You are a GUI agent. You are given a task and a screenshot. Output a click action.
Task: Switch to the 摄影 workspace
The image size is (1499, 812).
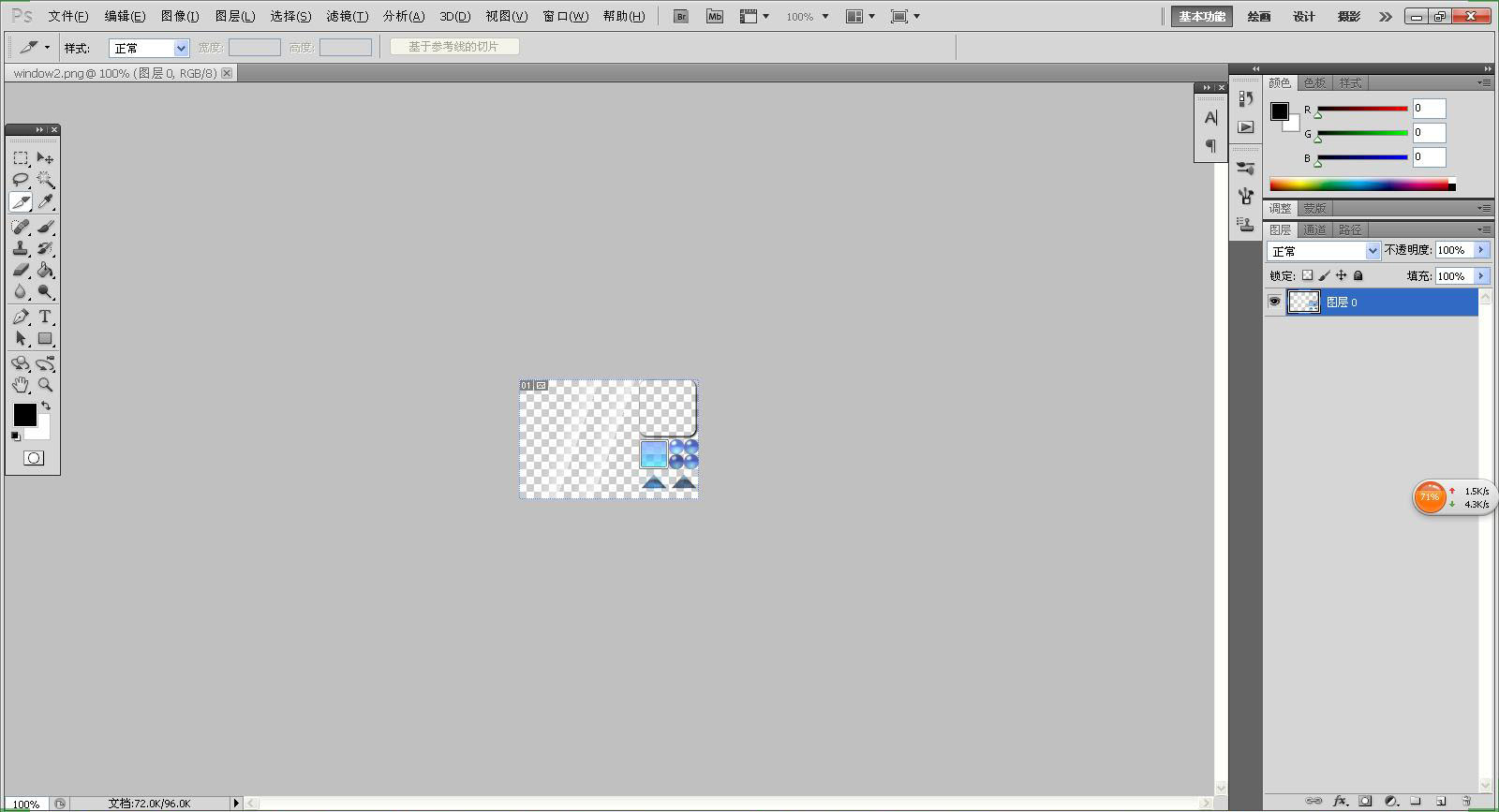point(1349,16)
